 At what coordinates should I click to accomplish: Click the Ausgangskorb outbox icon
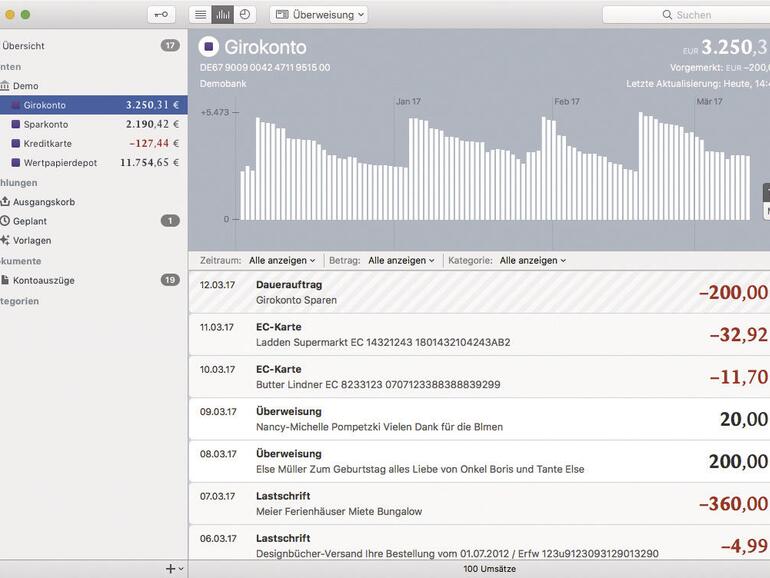pyautogui.click(x=5, y=201)
